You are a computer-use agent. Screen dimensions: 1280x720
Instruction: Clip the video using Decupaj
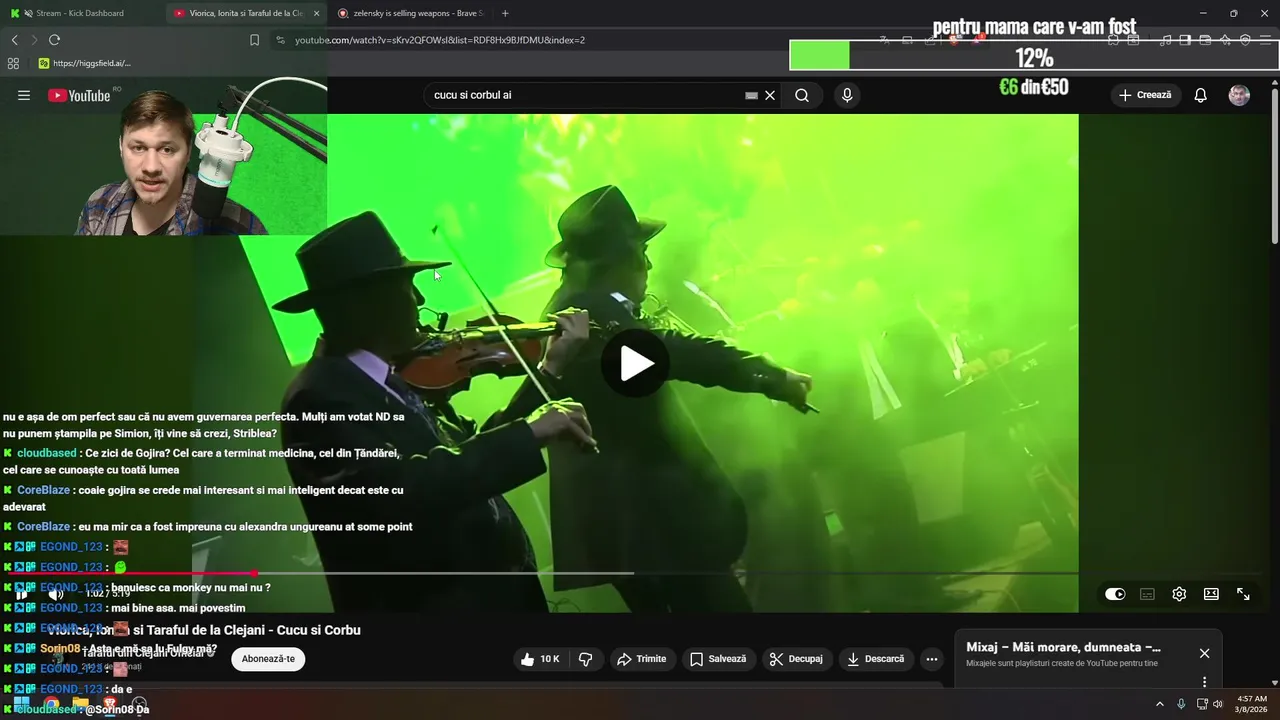click(796, 659)
